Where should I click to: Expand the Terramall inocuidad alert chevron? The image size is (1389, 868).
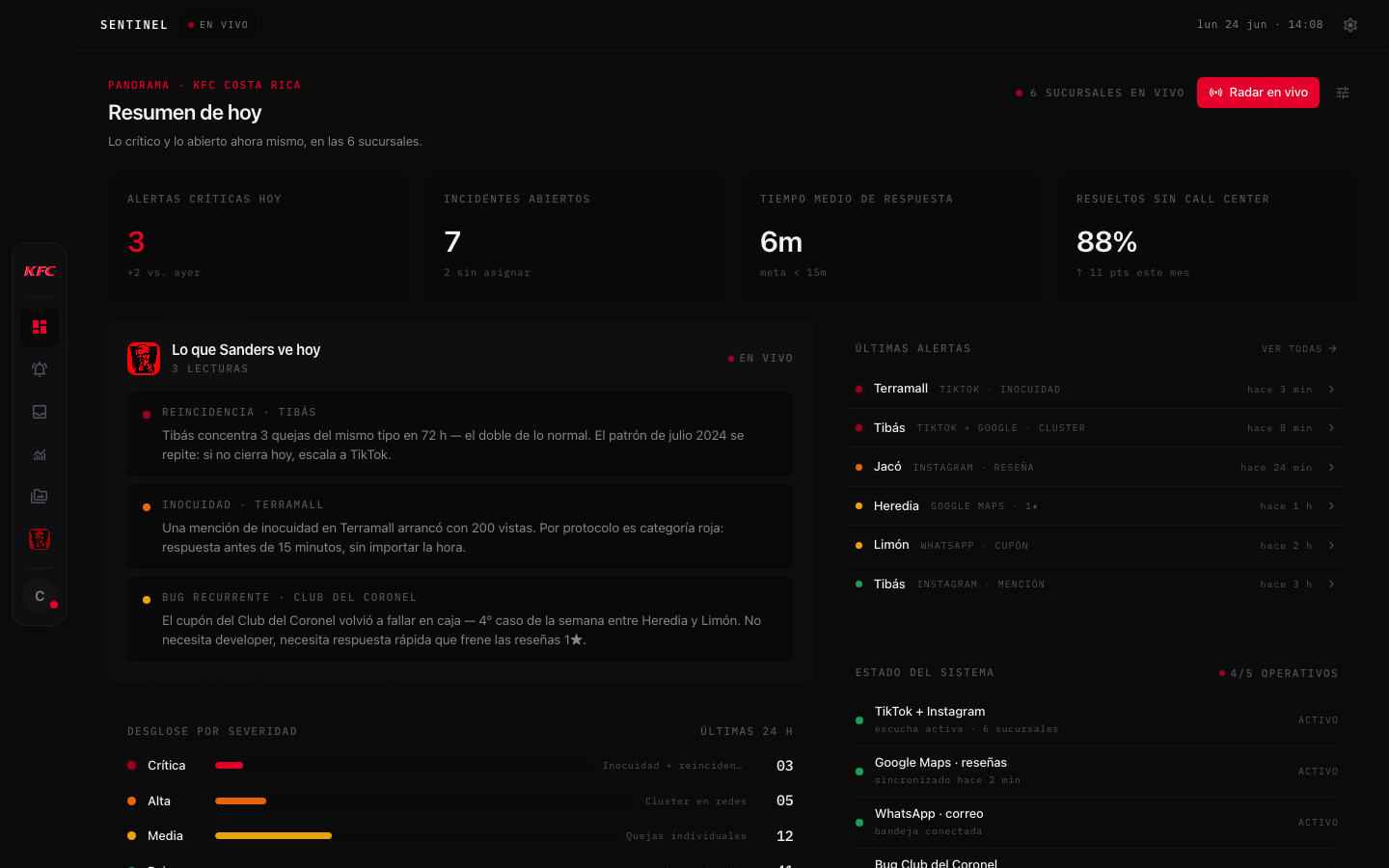click(1331, 390)
